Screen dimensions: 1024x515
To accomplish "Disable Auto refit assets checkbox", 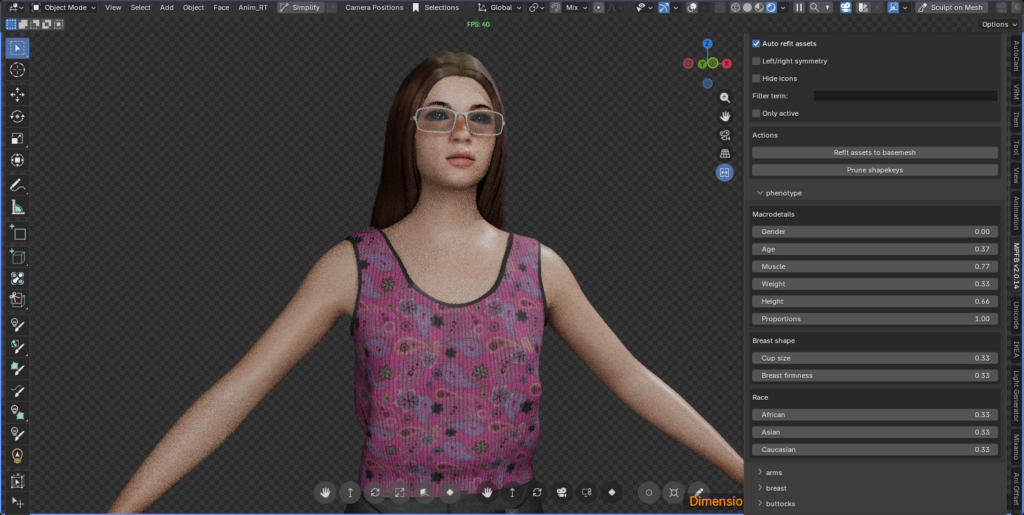I will [756, 44].
